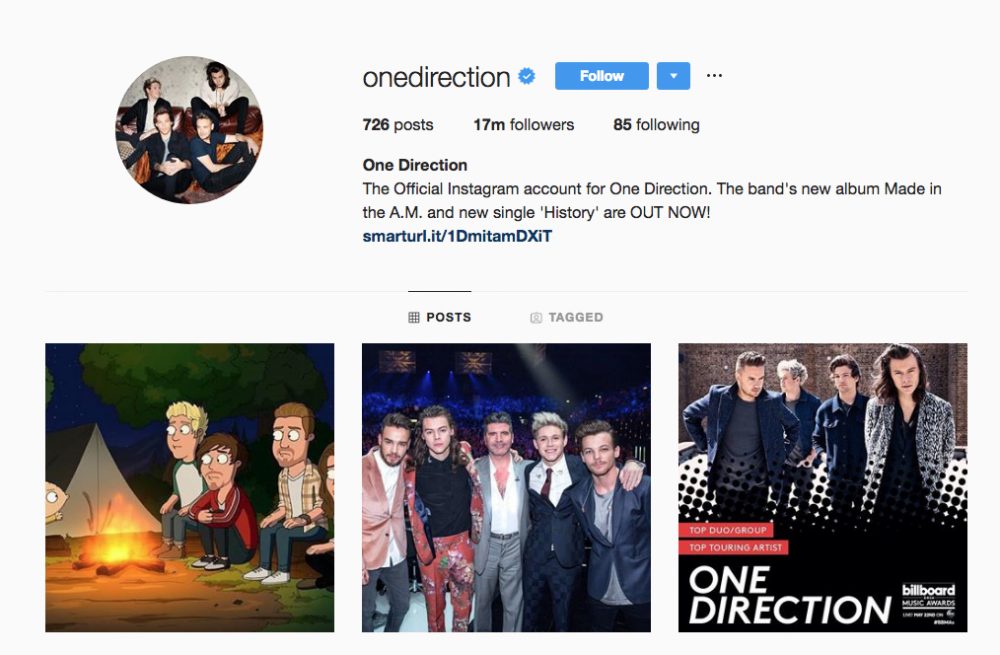This screenshot has height=655, width=1000.
Task: Switch to the POSTS tab
Action: tap(440, 317)
